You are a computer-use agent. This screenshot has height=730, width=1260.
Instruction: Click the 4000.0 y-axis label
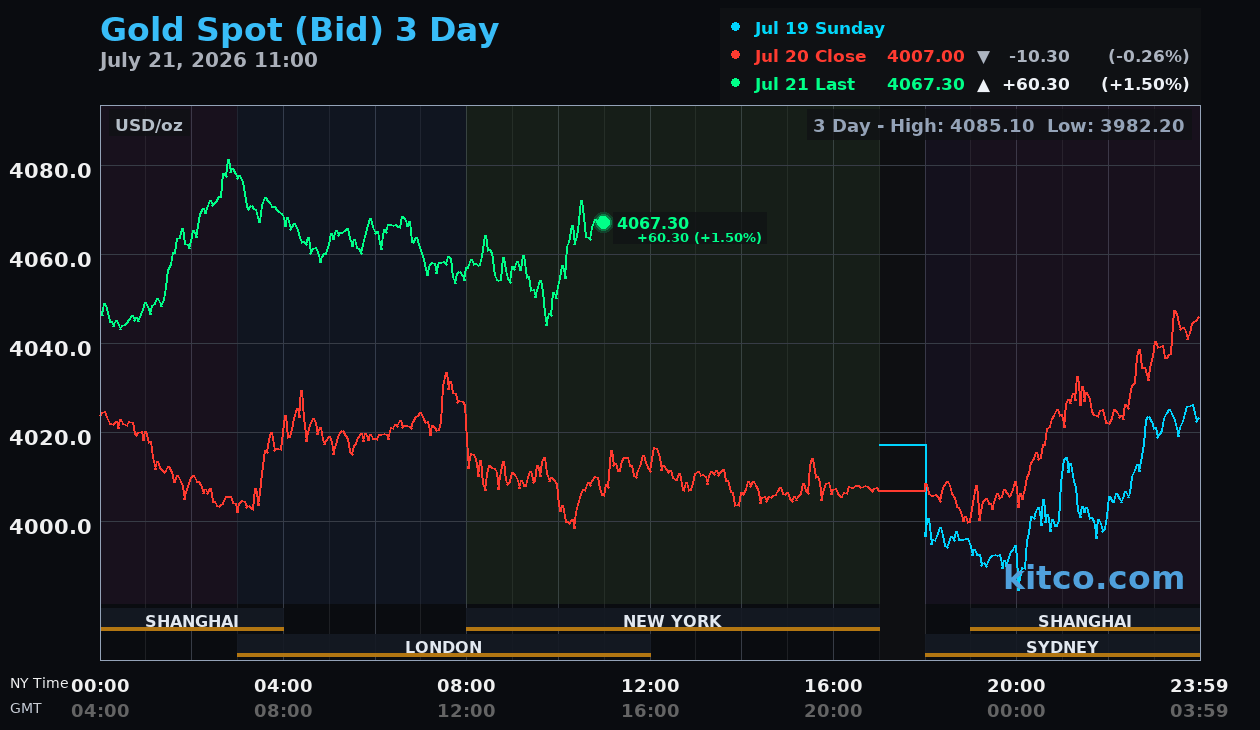50,526
